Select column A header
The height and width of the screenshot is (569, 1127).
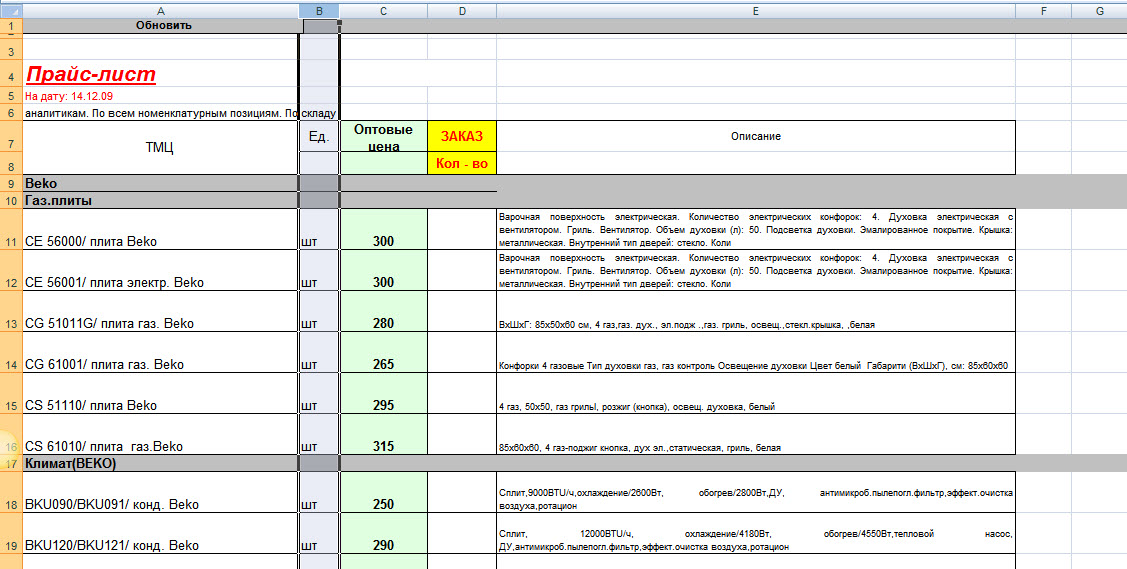click(x=160, y=11)
